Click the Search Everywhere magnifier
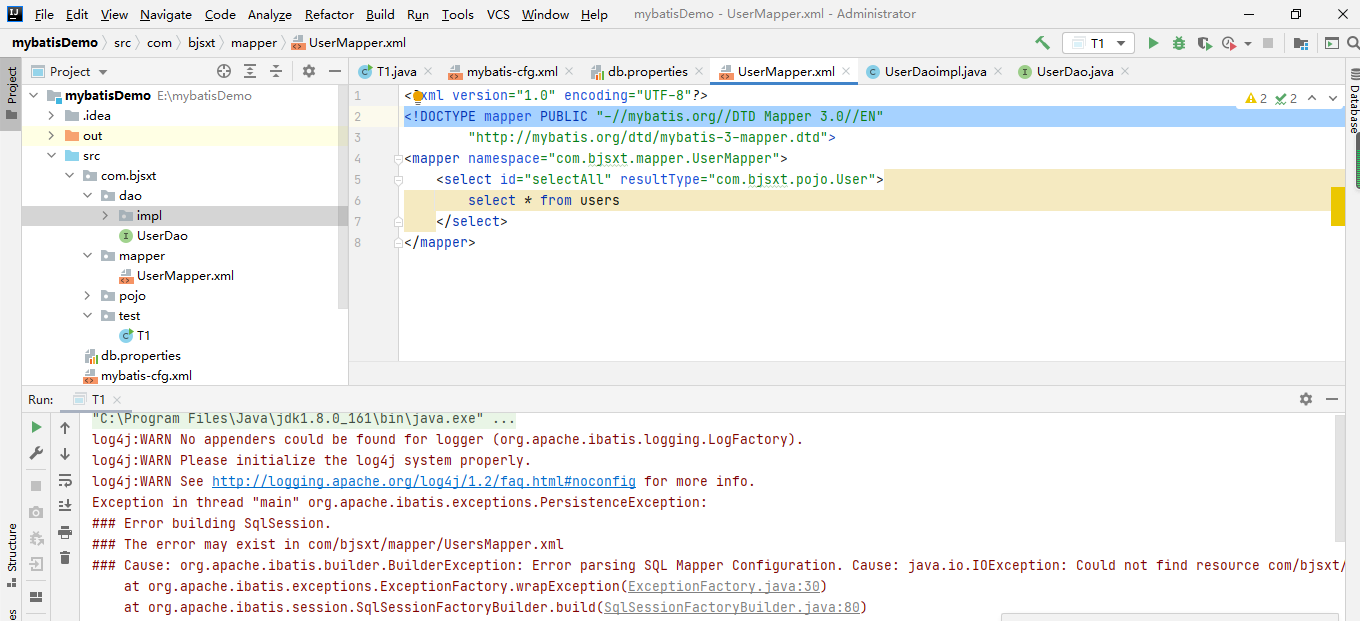 click(x=1354, y=43)
